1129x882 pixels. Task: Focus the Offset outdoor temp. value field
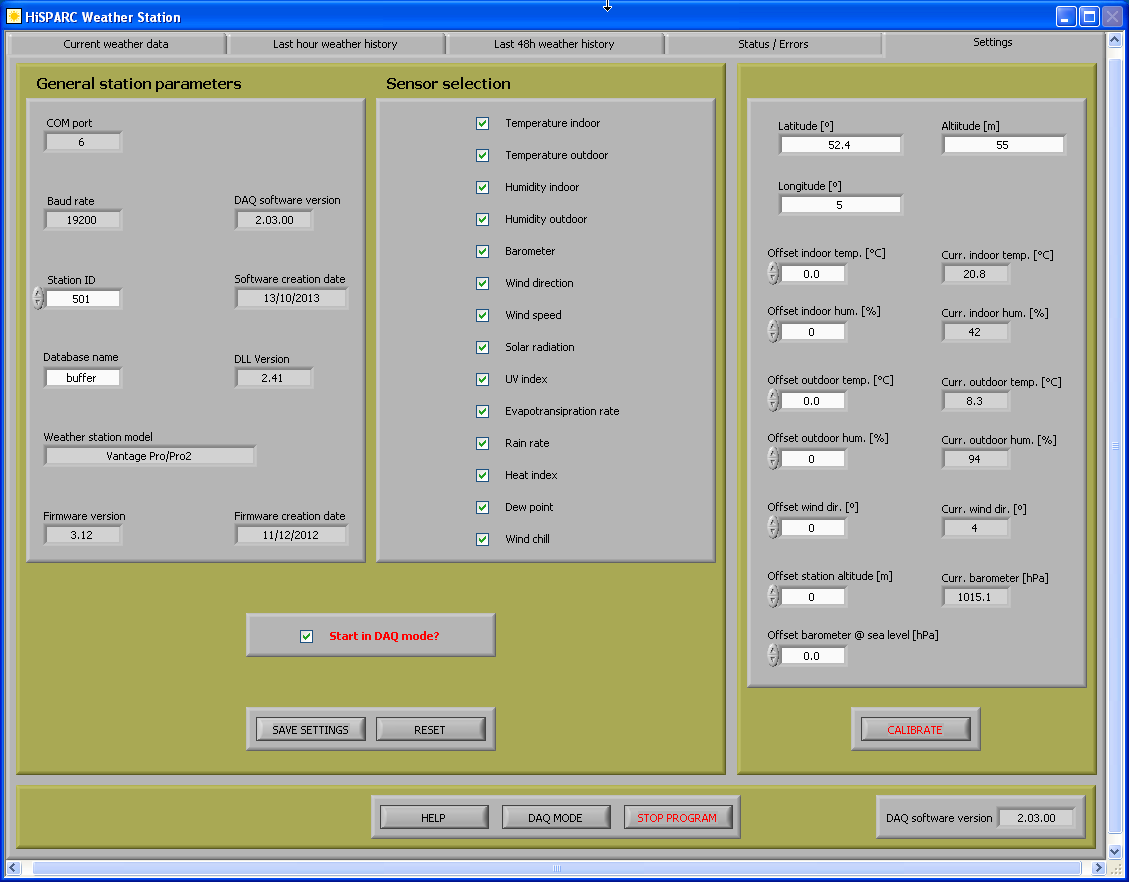[x=812, y=401]
